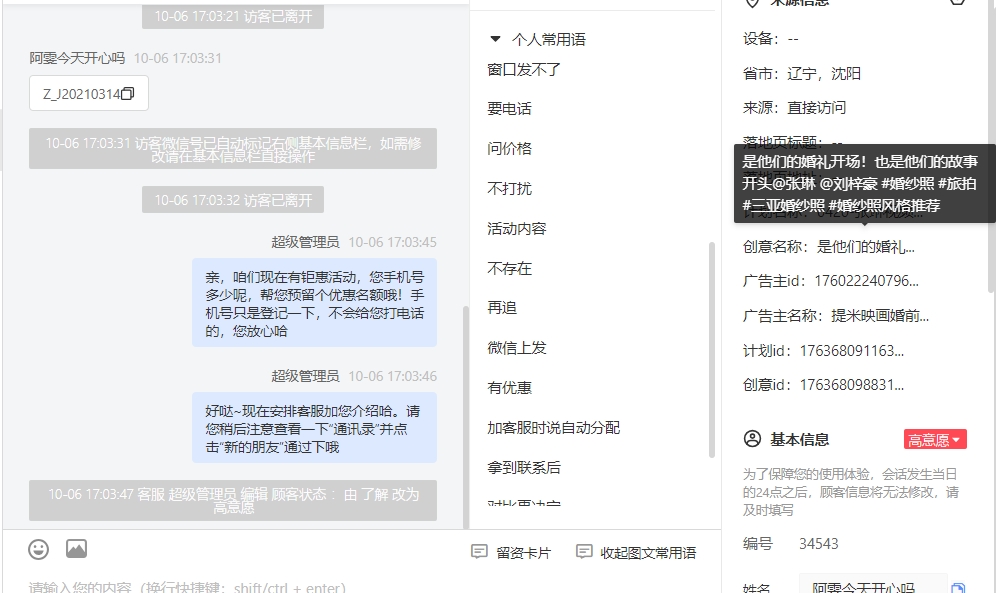Image resolution: width=996 pixels, height=593 pixels.
Task: Click 收起图文常用语 to collapse phrases
Action: [636, 552]
